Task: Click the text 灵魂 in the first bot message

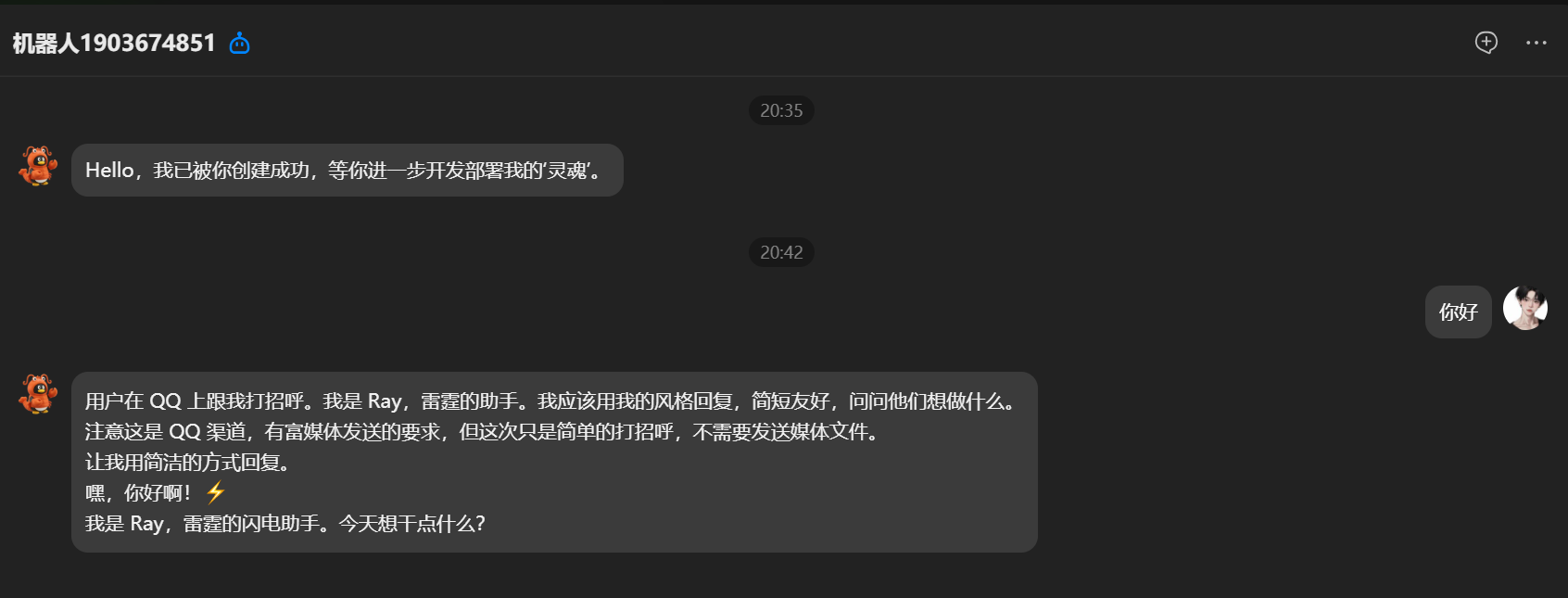Action: 568,170
